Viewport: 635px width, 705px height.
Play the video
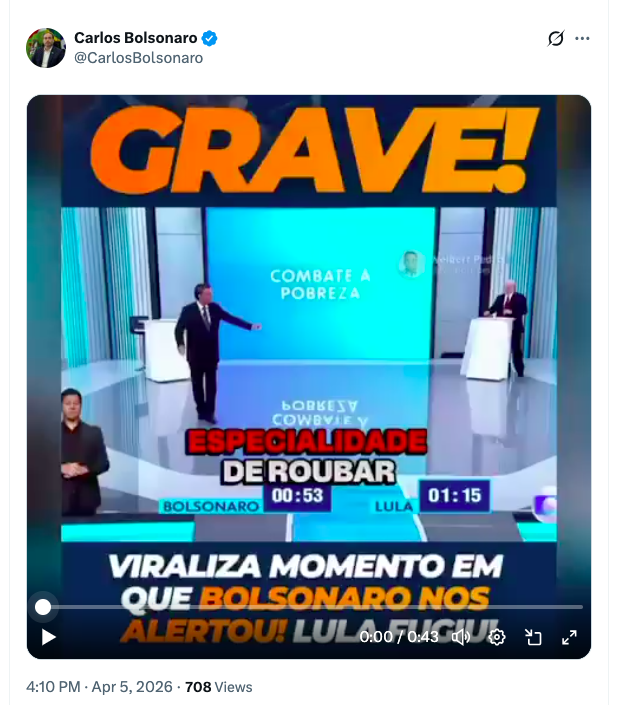point(49,637)
